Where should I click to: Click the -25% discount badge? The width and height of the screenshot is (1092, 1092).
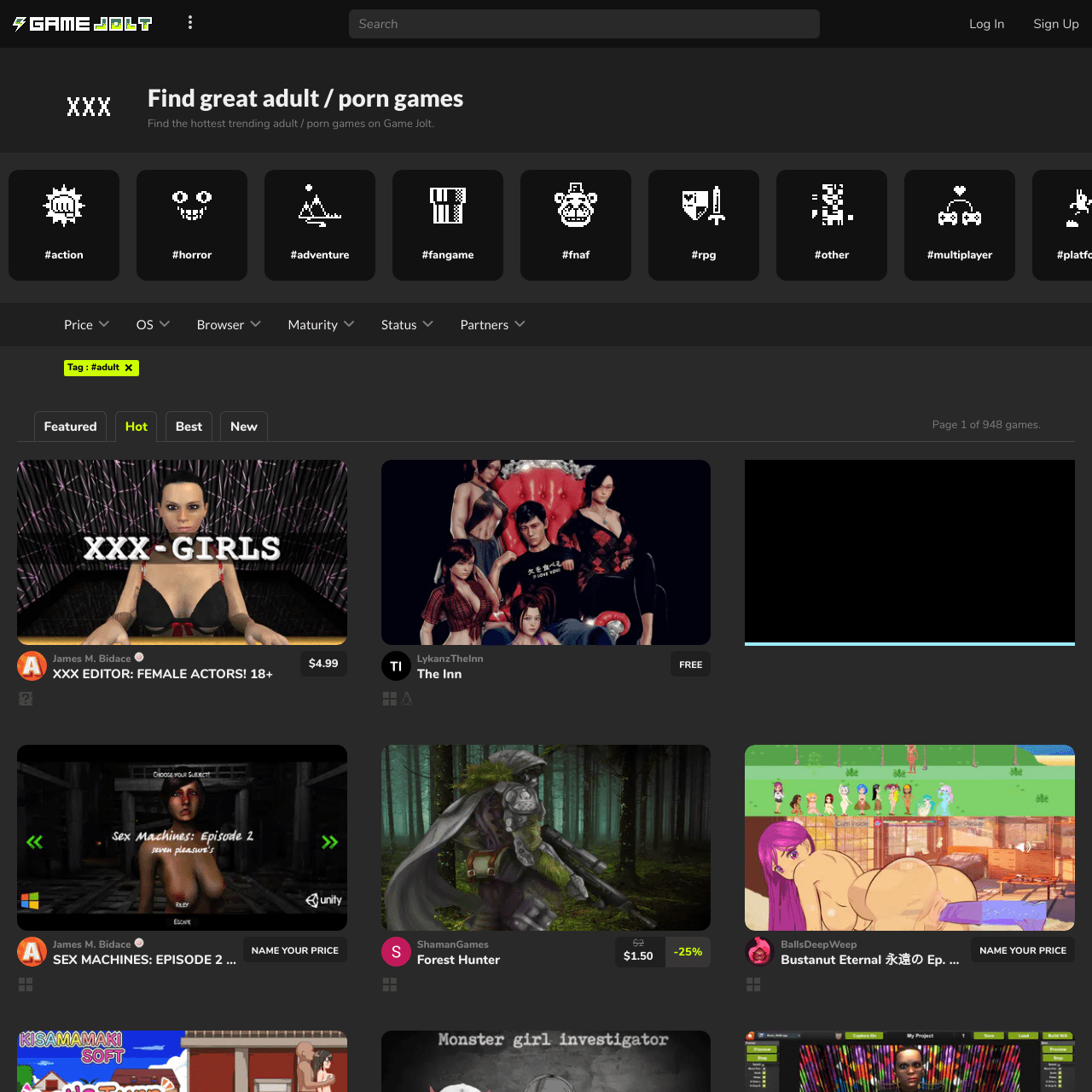coord(688,952)
